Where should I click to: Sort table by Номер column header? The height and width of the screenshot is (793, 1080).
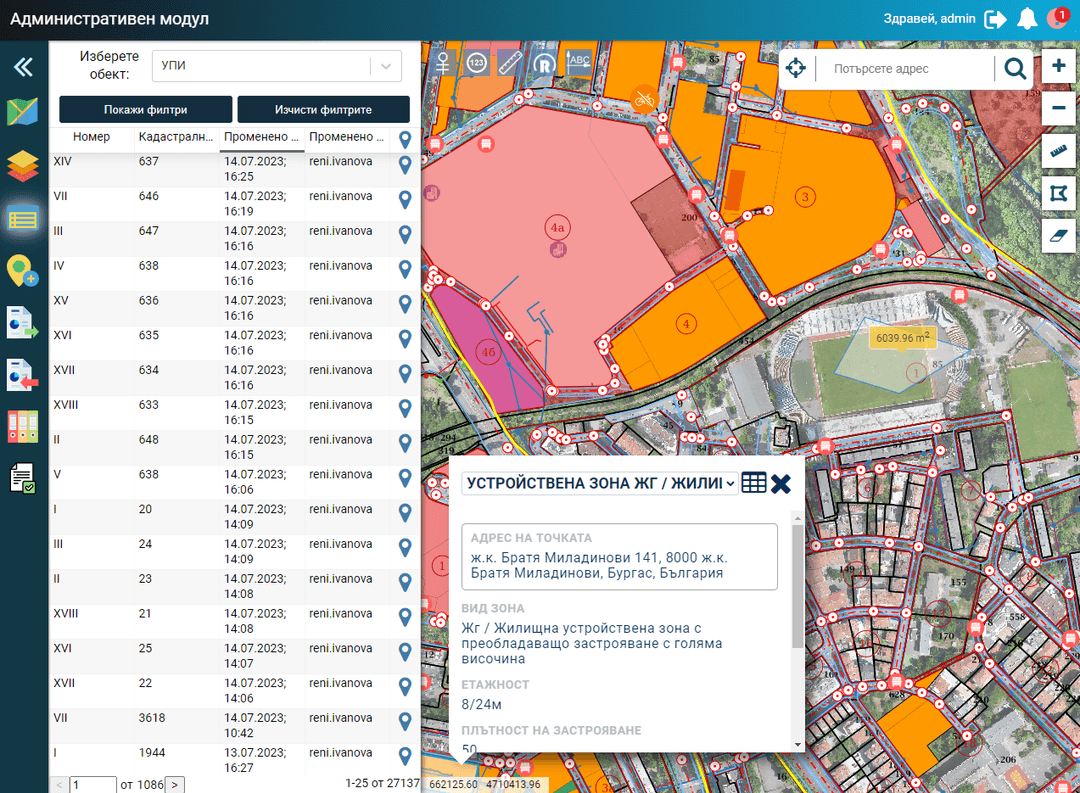tap(92, 137)
